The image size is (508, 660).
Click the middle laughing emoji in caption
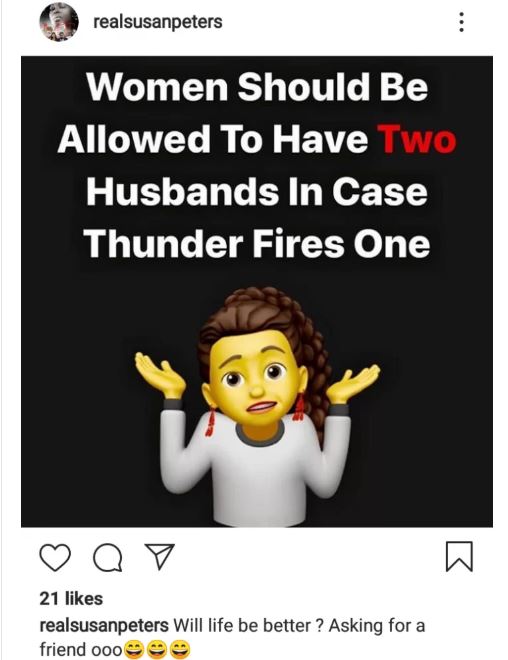point(156,649)
